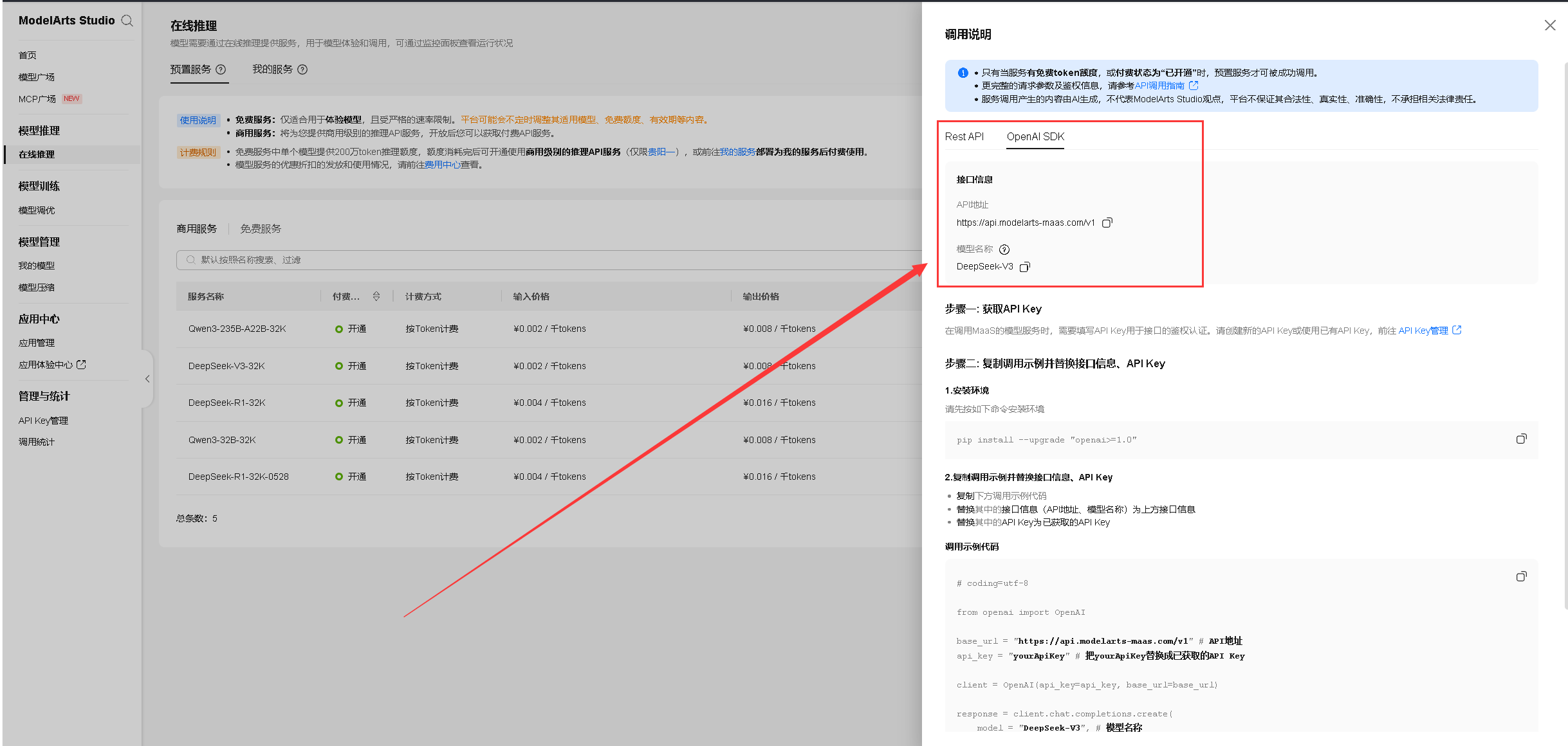Follow the 我的服务 link in 计费规则

click(737, 152)
